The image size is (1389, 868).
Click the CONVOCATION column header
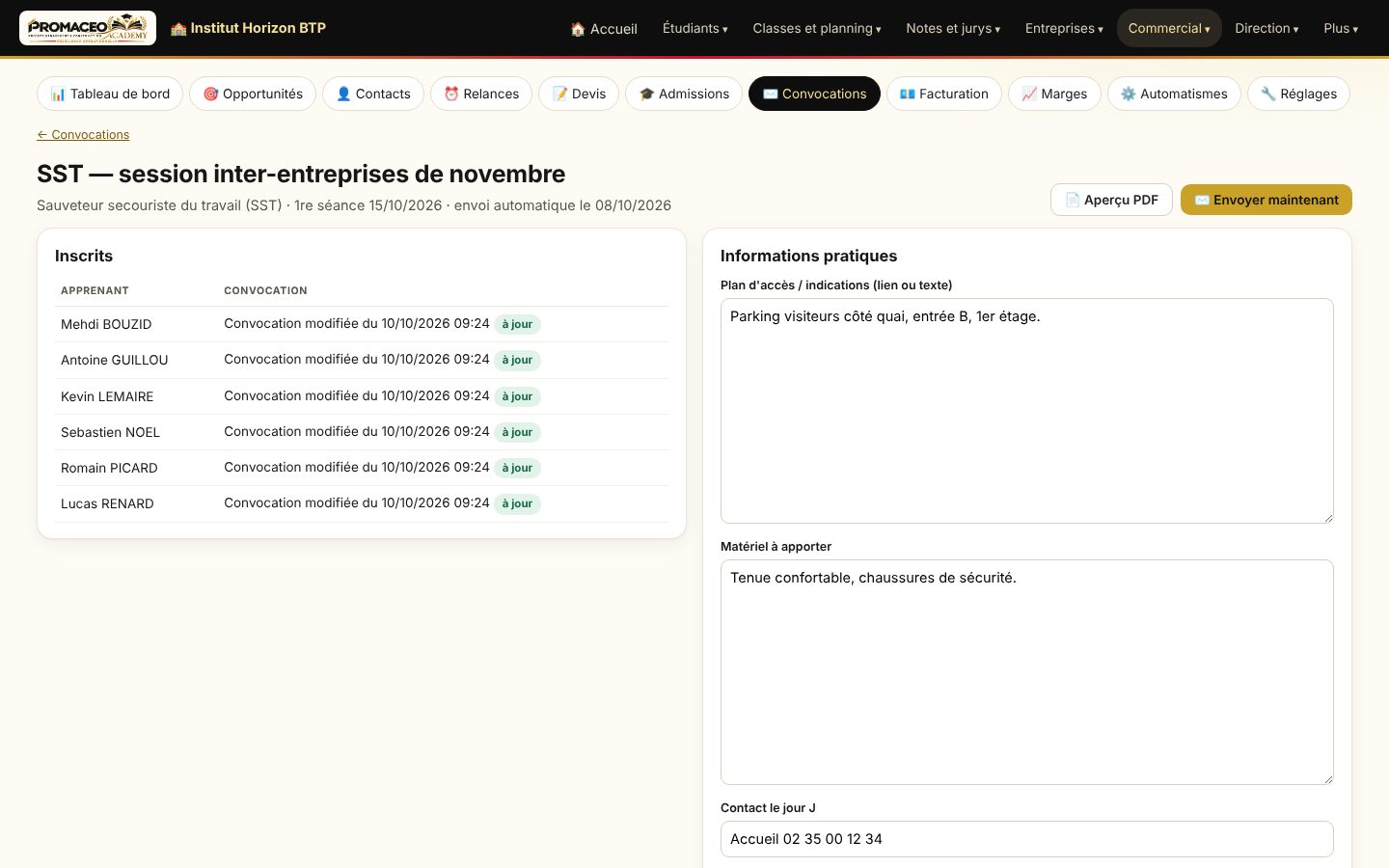click(x=265, y=290)
